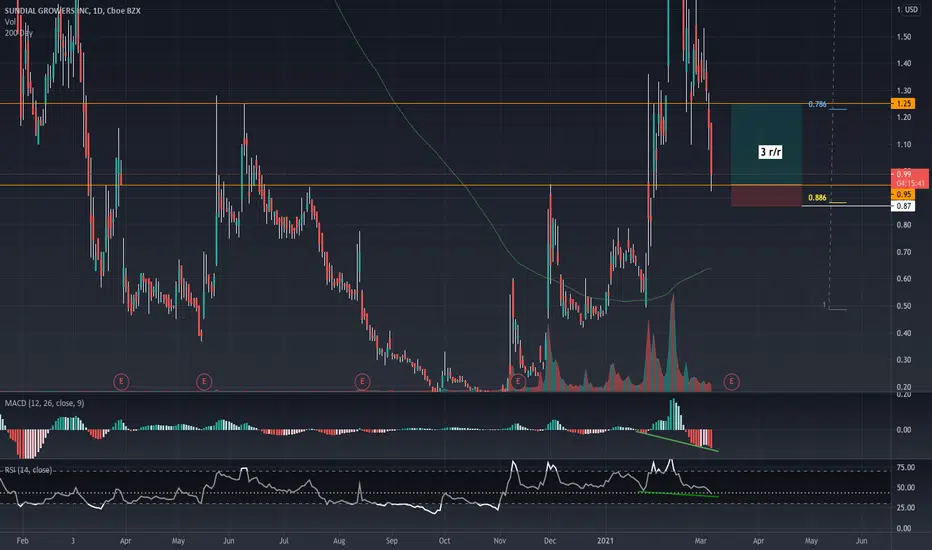This screenshot has height=550, width=932.
Task: Click the 1.40 price axis label
Action: click(x=903, y=64)
